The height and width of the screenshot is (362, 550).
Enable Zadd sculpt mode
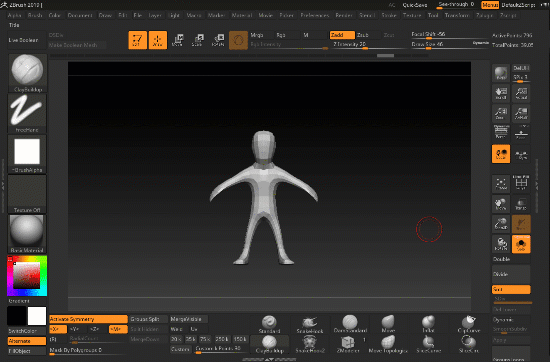pos(342,35)
